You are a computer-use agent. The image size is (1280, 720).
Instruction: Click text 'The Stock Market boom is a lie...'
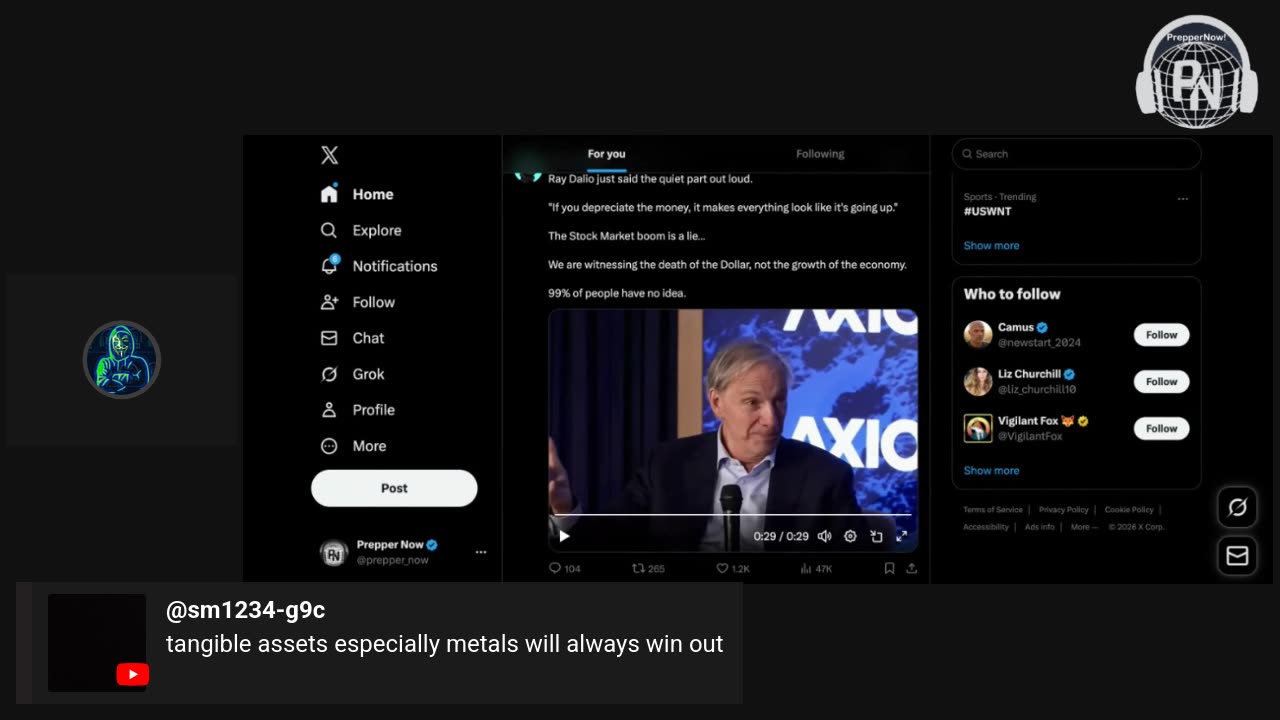pyautogui.click(x=626, y=236)
